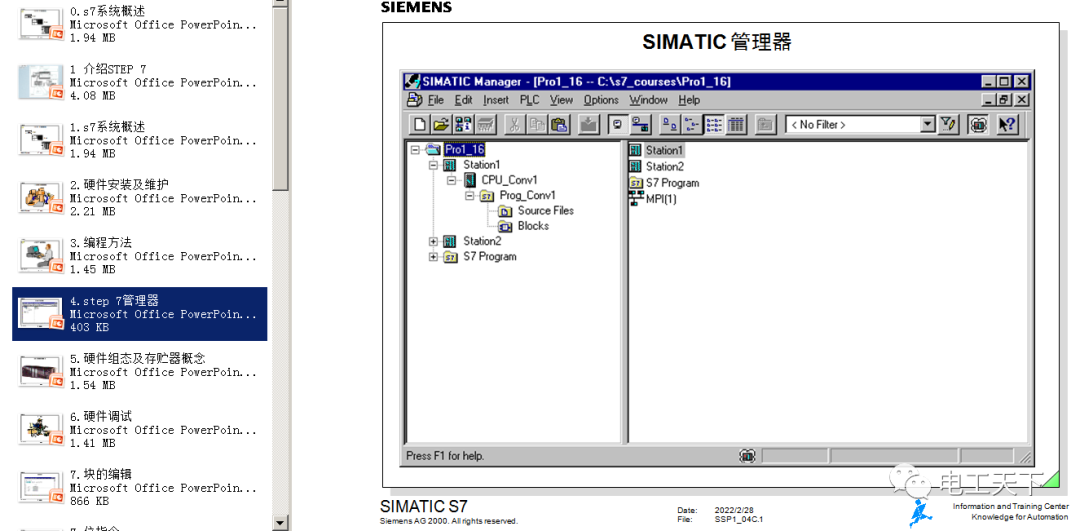1080x531 pixels.
Task: Open the Edit menu
Action: coord(464,100)
